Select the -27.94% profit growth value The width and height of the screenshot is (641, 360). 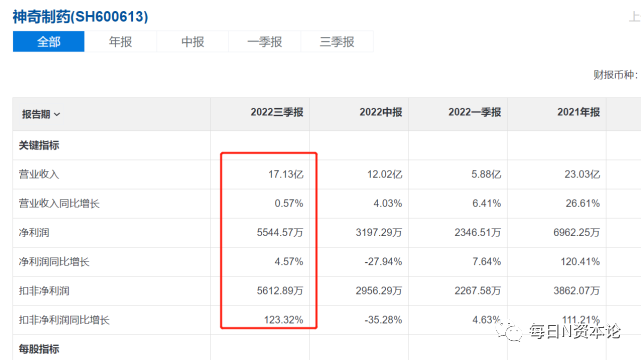pyautogui.click(x=383, y=262)
